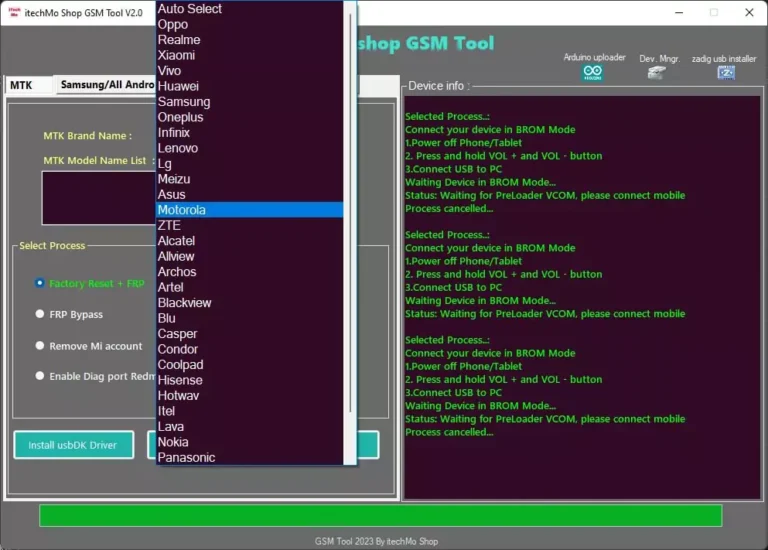Open the zadig usb installer icon
The height and width of the screenshot is (550, 768).
click(725, 72)
